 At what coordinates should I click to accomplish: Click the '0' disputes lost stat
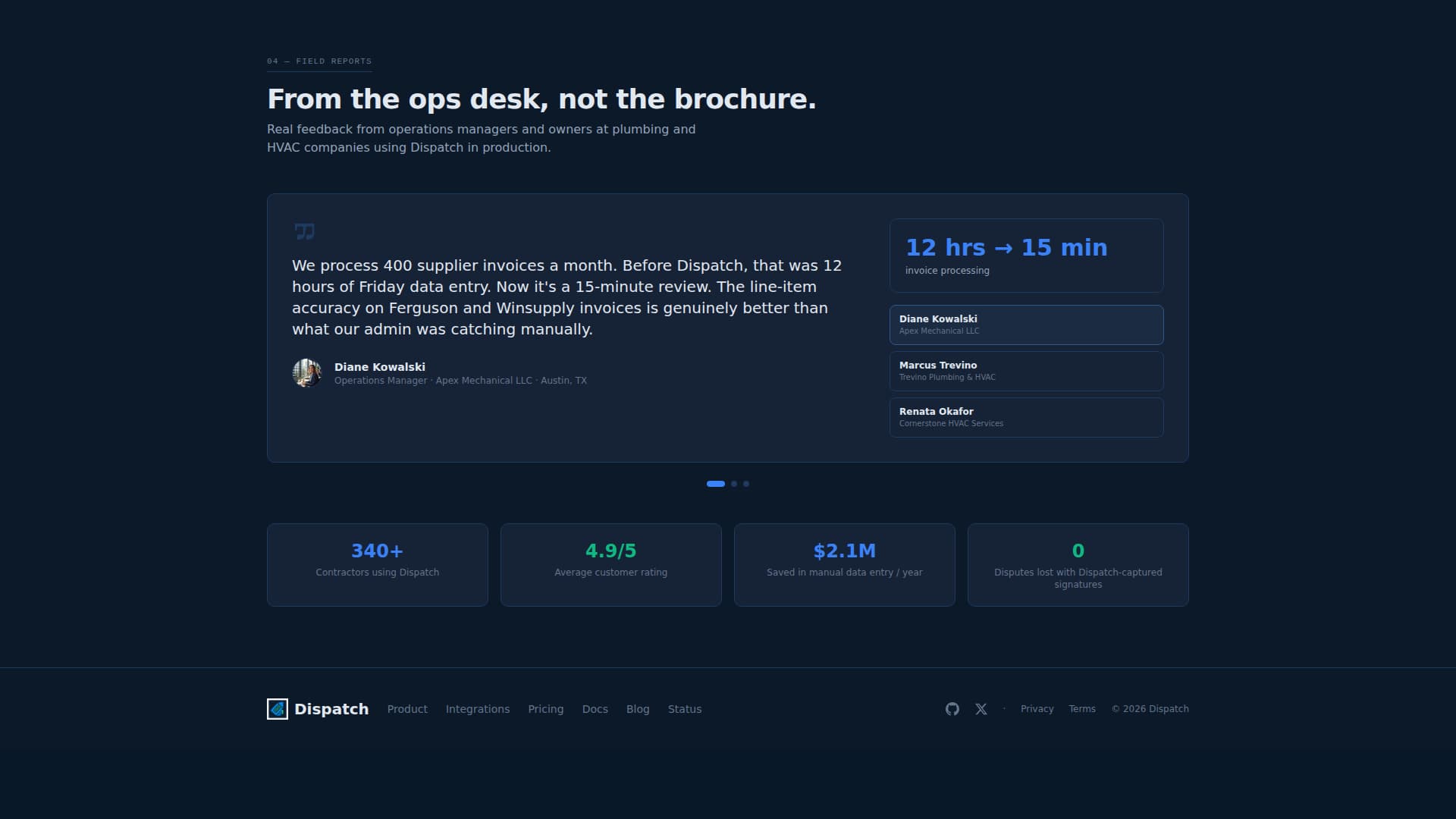pos(1078,551)
